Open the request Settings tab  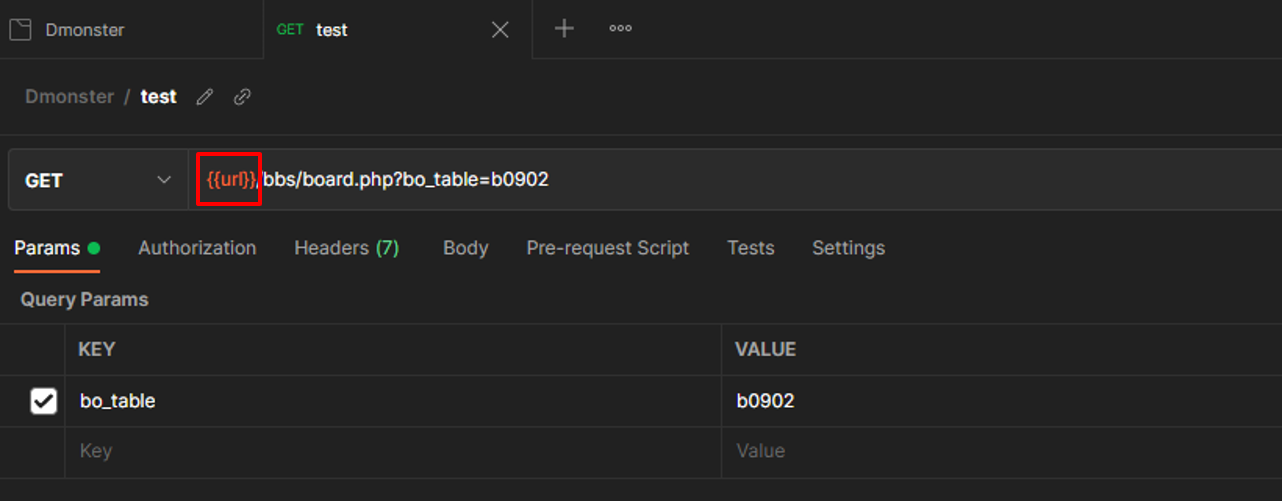click(848, 248)
